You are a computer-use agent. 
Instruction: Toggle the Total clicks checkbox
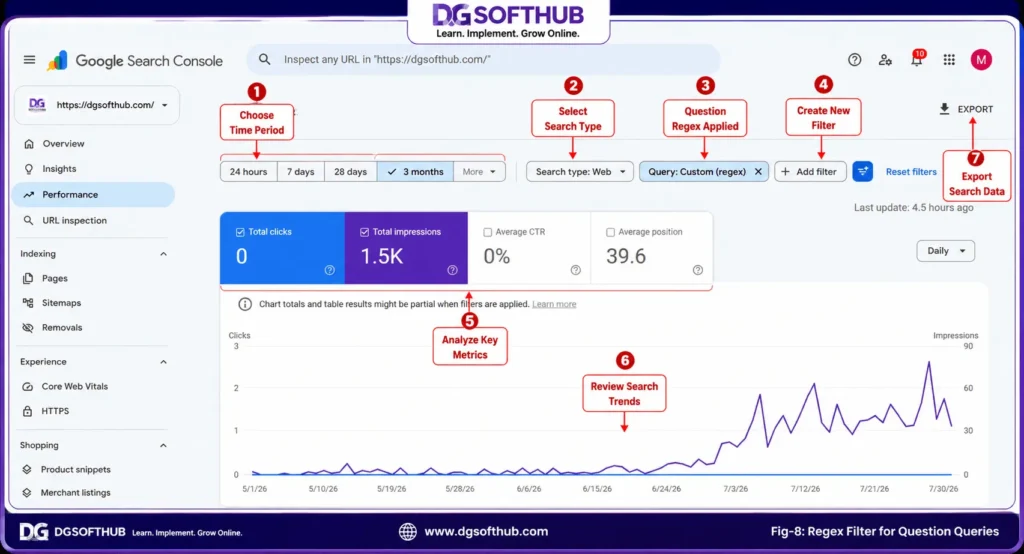[240, 232]
